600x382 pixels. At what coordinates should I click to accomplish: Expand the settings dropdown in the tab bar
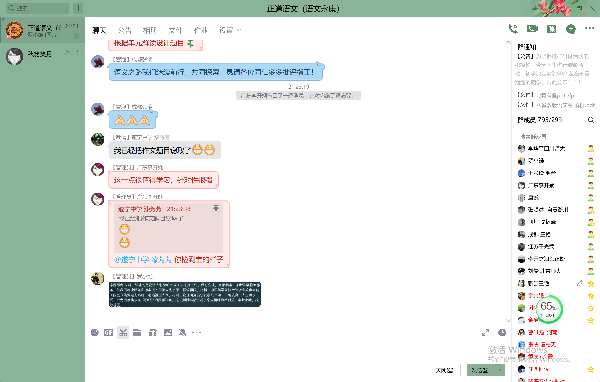click(x=230, y=30)
